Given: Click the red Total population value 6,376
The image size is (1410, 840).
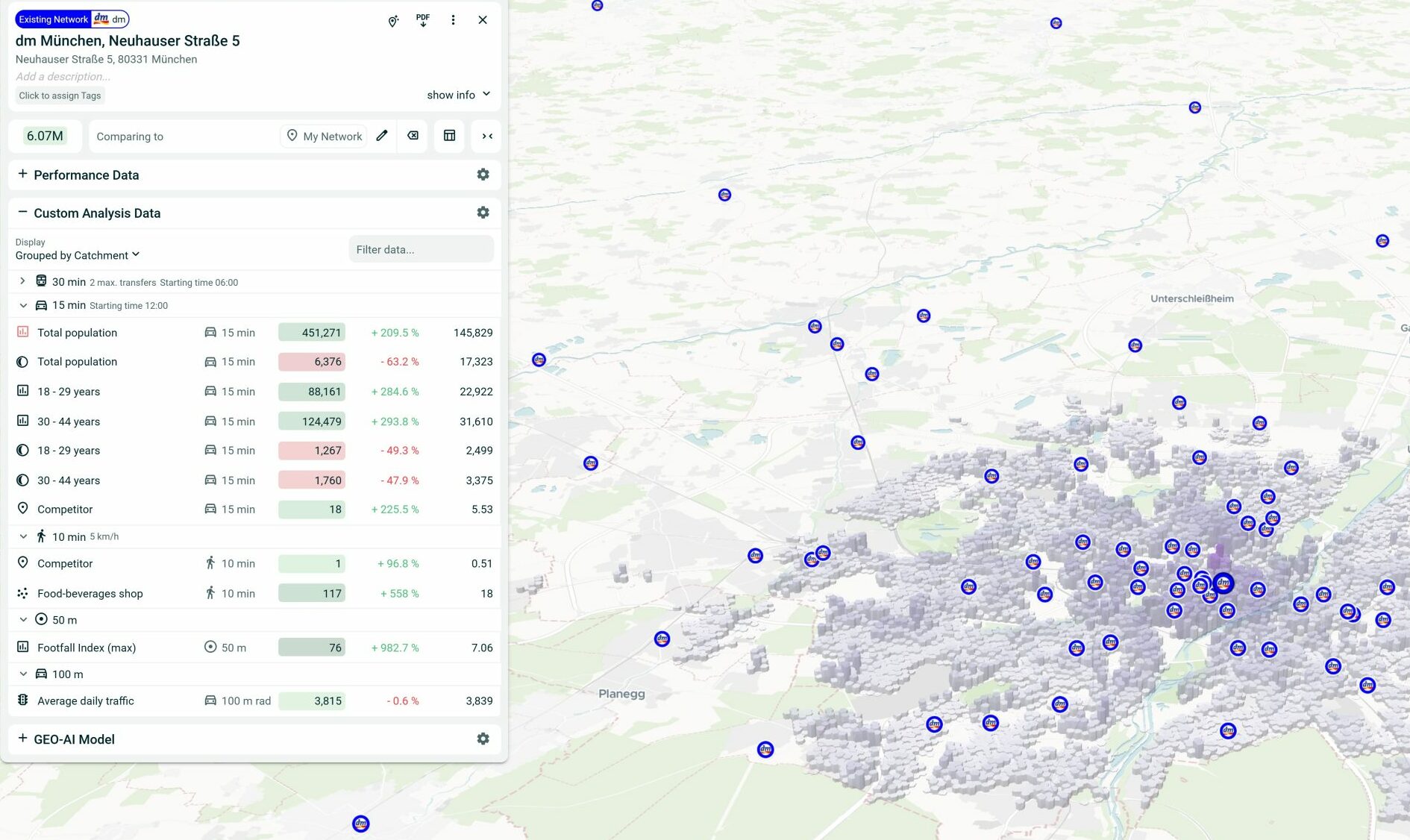Looking at the screenshot, I should (x=312, y=362).
